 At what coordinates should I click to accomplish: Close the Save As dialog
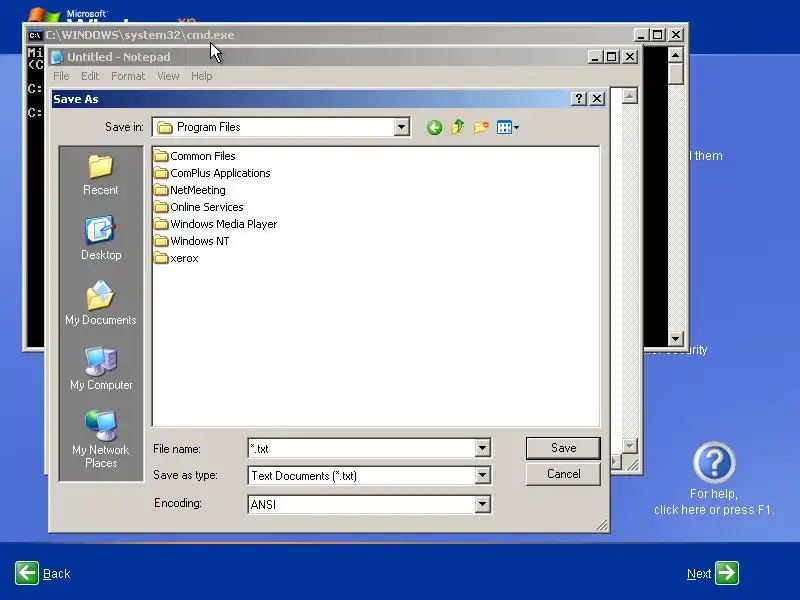[597, 98]
